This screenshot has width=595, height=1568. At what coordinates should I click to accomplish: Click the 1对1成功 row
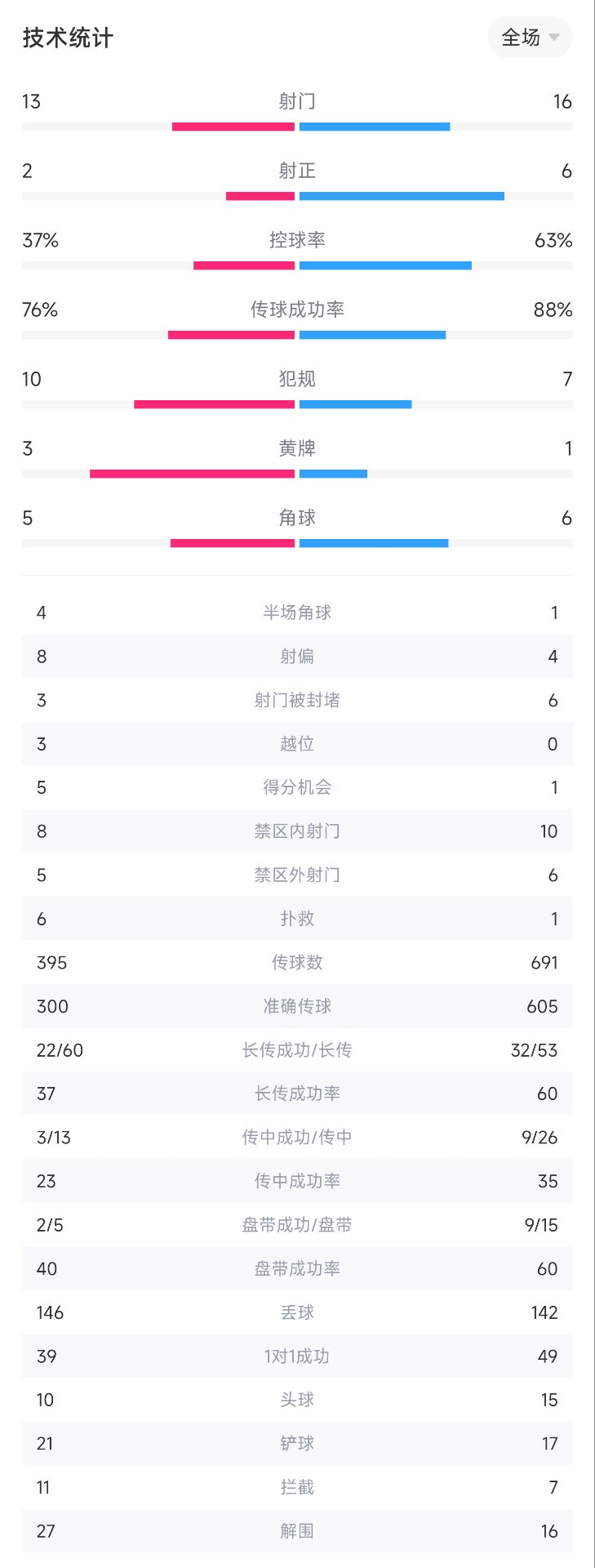pos(297,1356)
